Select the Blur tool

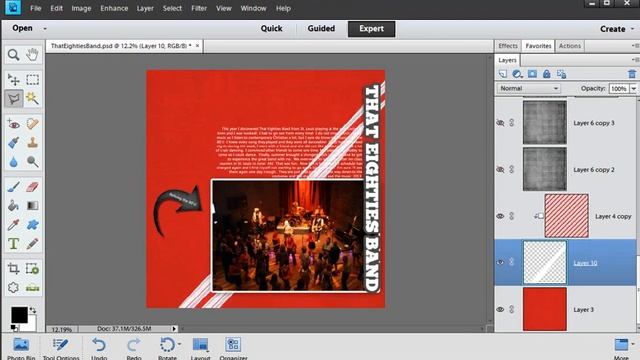click(13, 162)
